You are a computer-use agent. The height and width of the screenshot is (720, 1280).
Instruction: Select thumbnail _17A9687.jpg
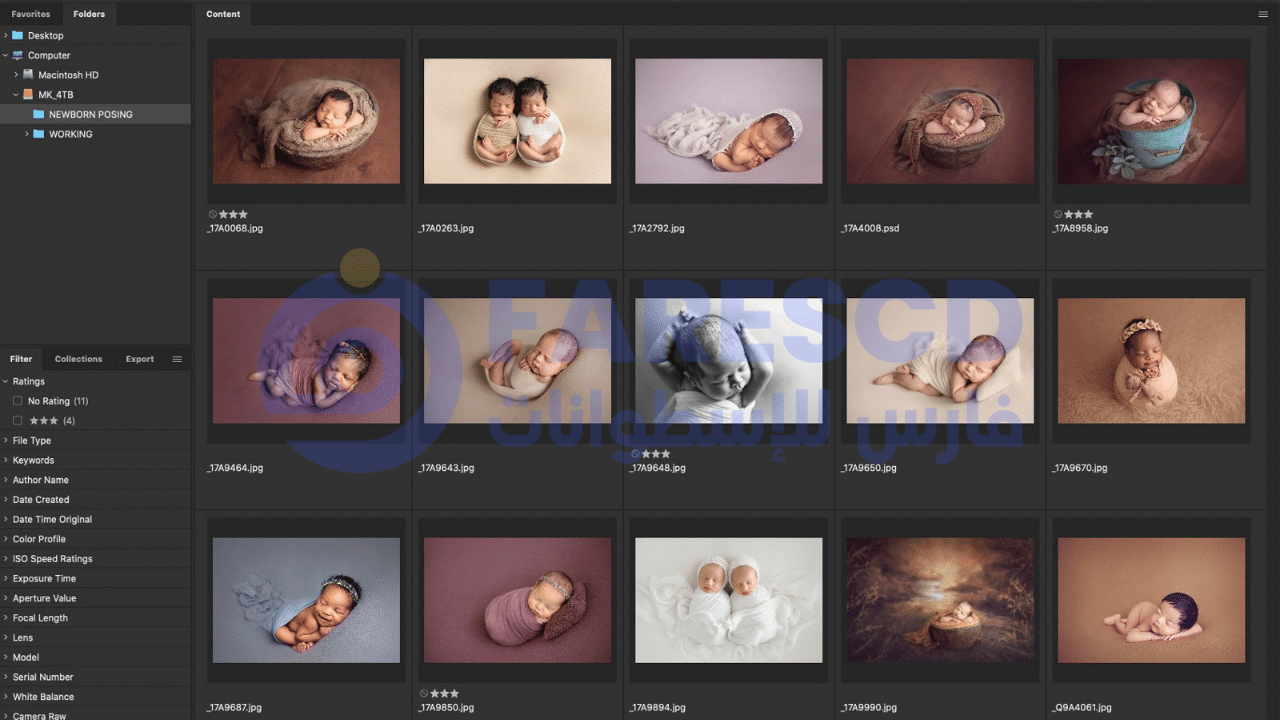[306, 600]
